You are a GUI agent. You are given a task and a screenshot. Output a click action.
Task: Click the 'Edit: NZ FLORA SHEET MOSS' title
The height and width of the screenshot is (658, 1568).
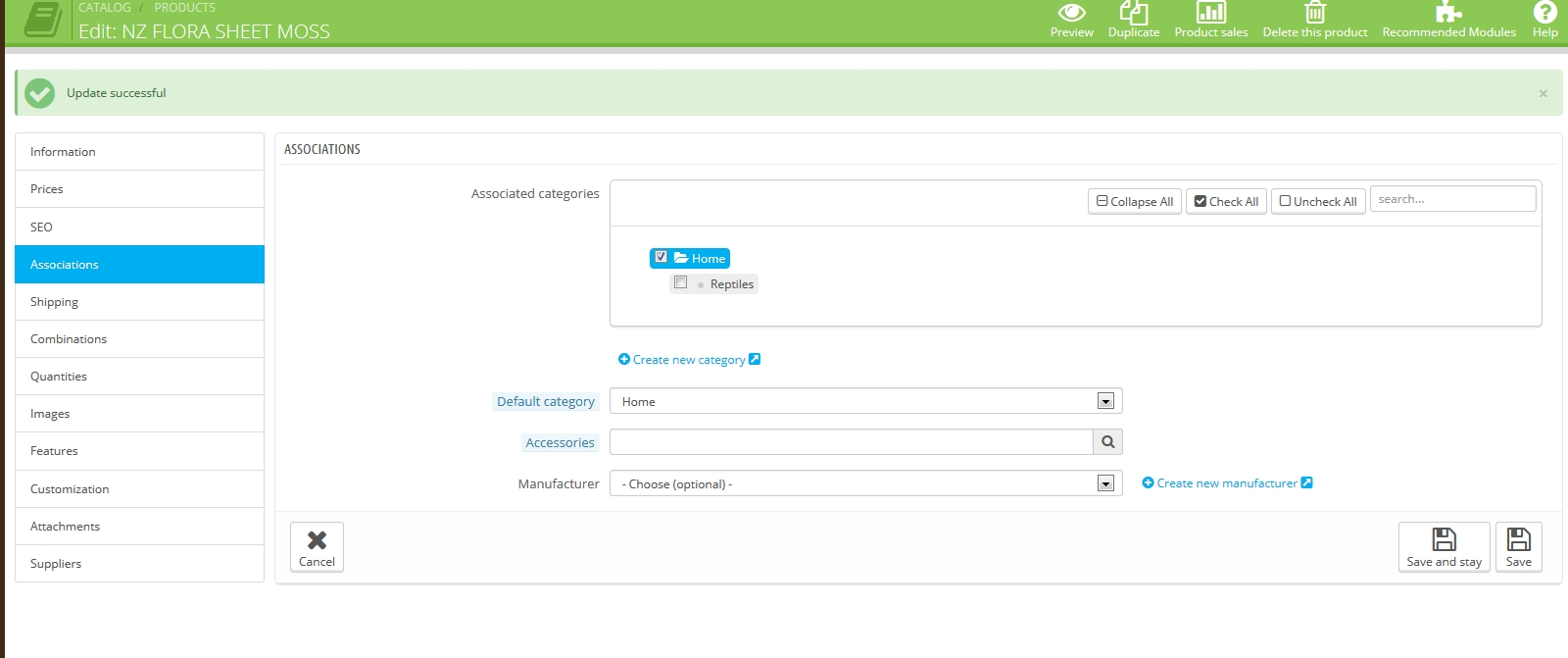tap(204, 31)
